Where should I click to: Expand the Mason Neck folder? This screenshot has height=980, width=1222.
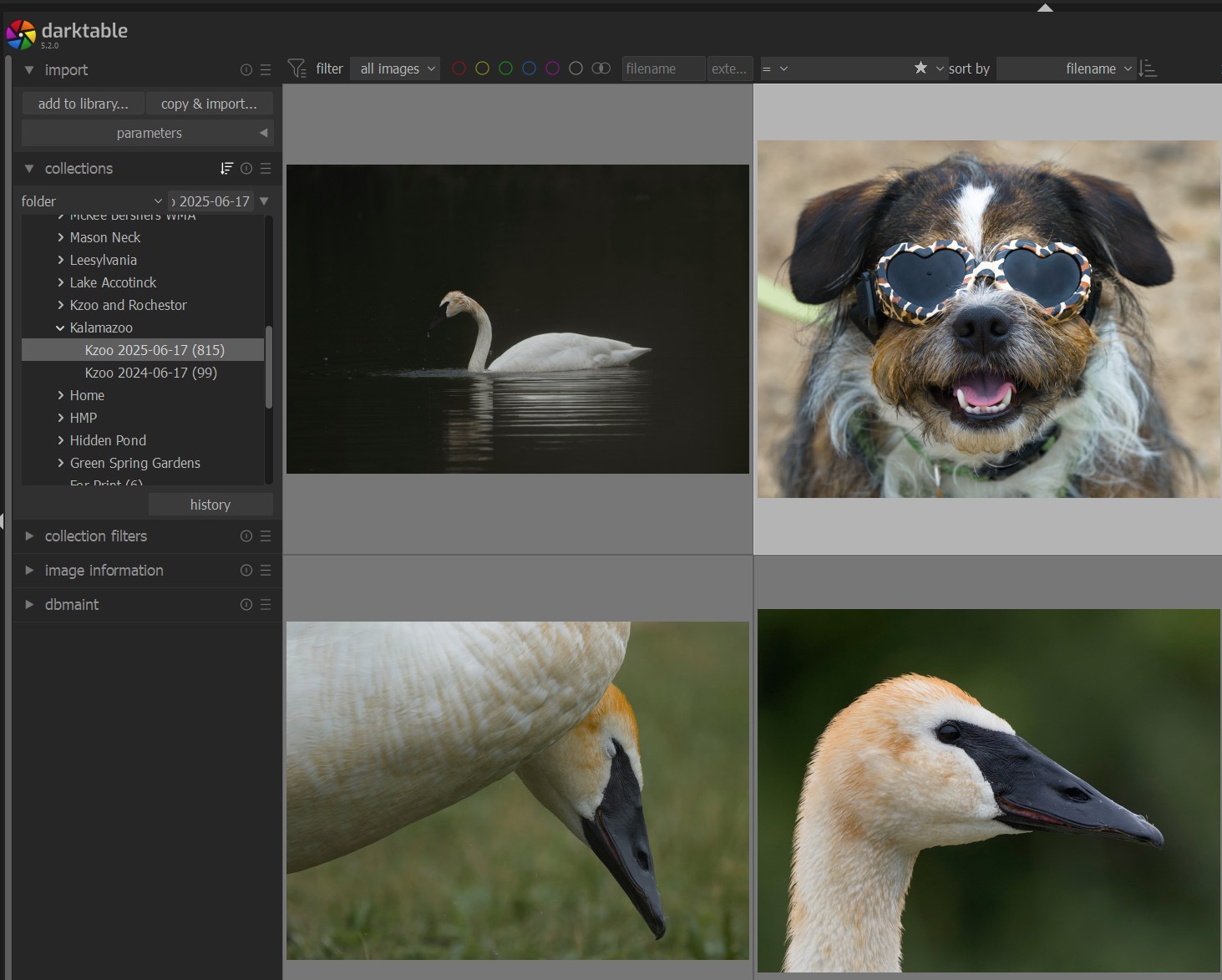[60, 237]
